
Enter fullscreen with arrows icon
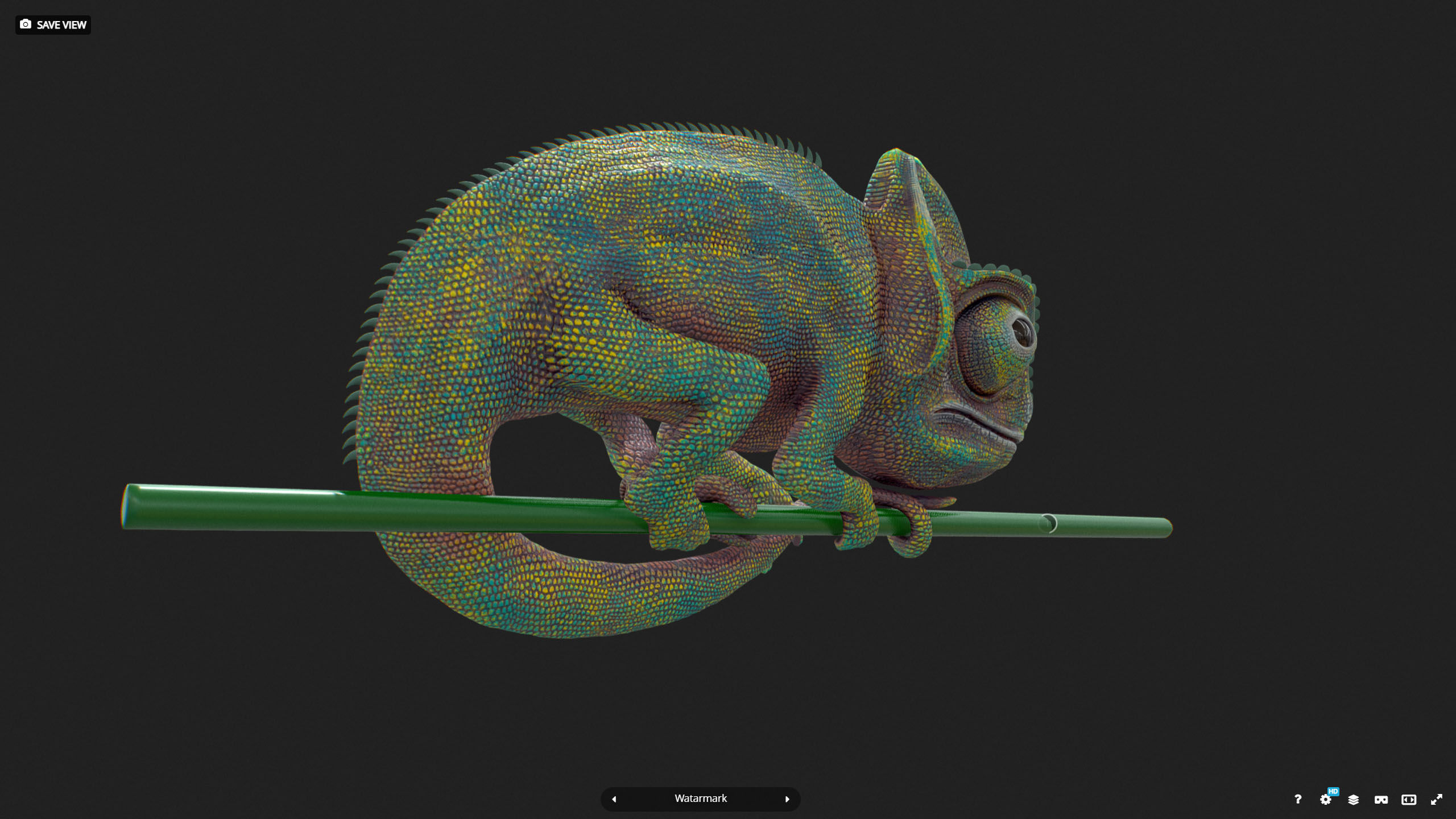pos(1437,799)
